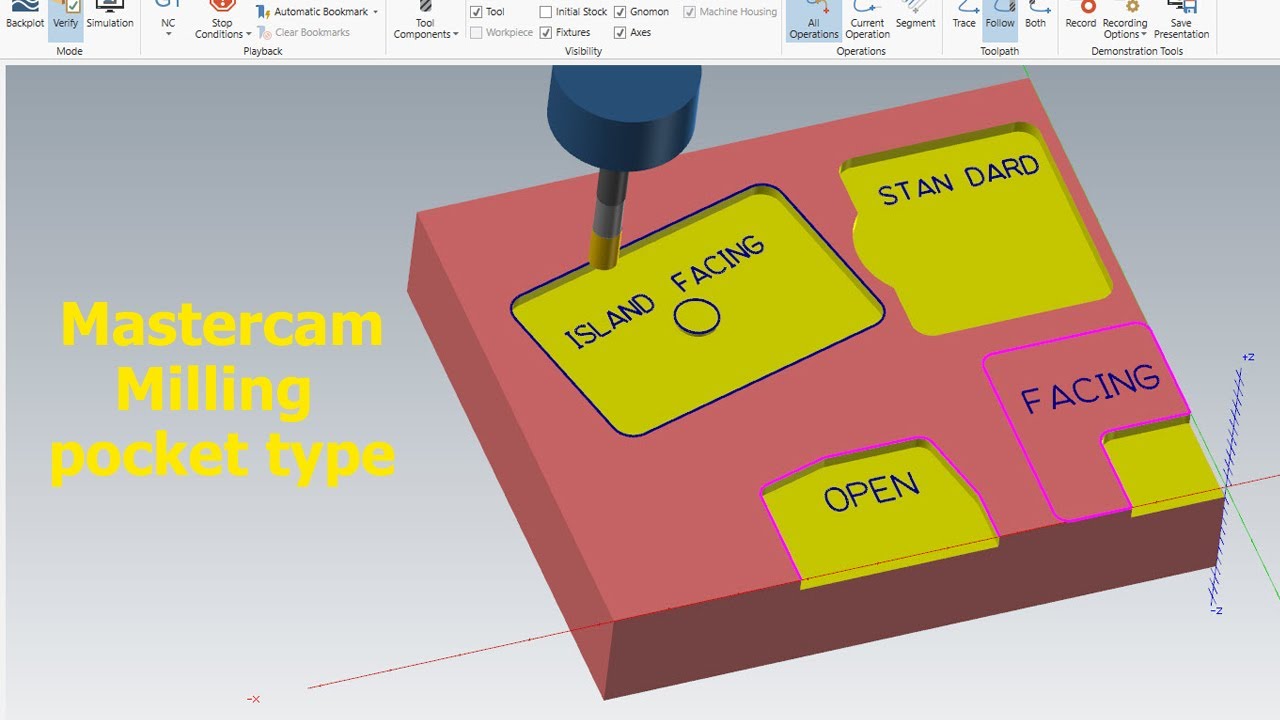Toggle the Tool visibility checkbox
This screenshot has height=720, width=1280.
point(476,12)
